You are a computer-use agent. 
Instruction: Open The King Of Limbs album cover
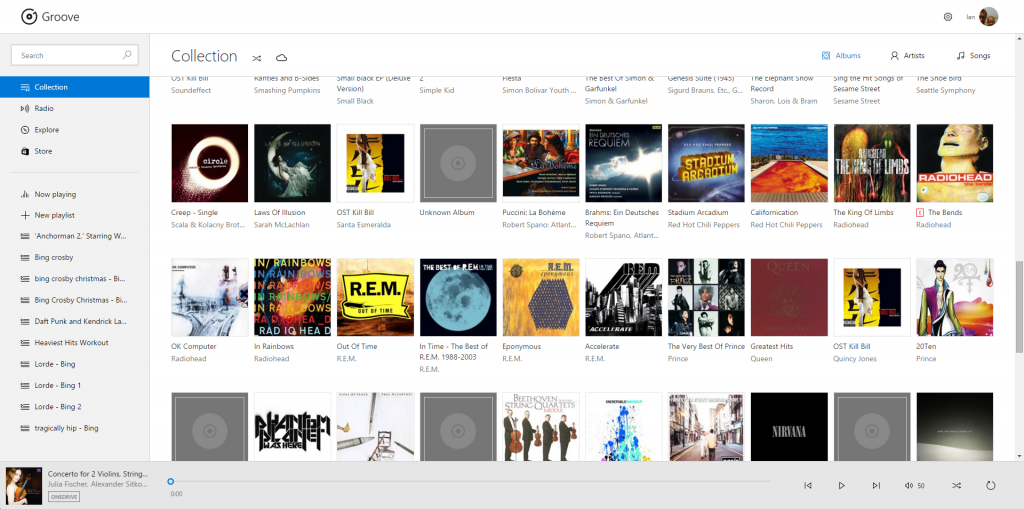[x=872, y=163]
